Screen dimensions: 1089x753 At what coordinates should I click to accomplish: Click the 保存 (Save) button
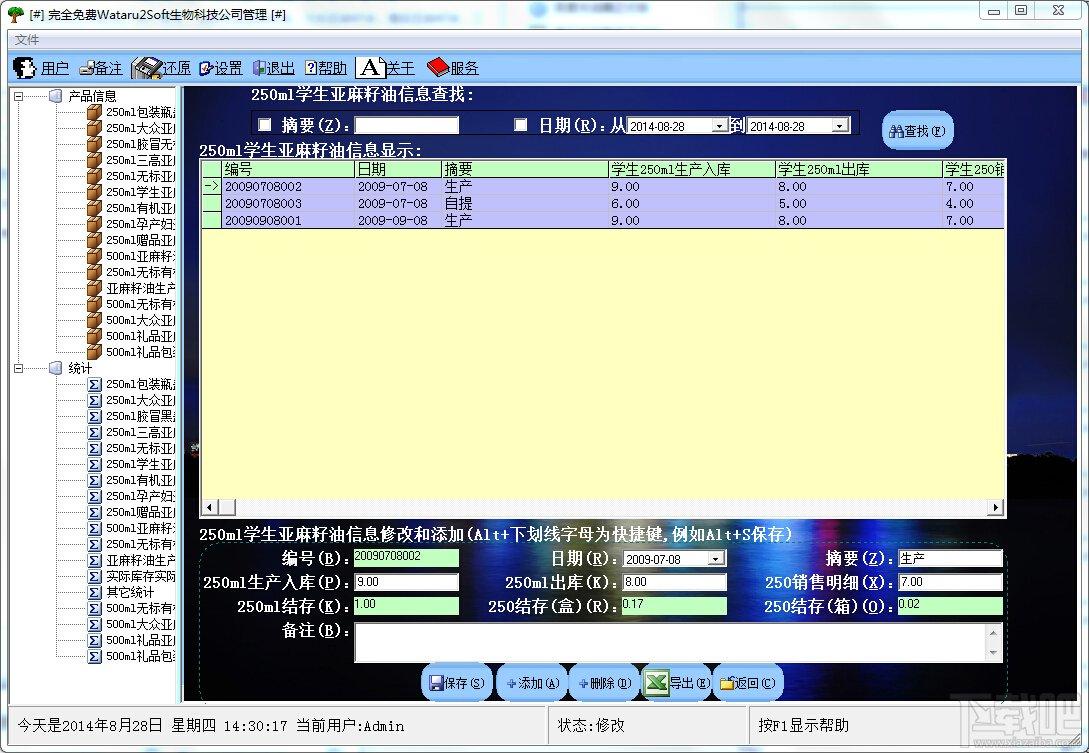pos(457,683)
